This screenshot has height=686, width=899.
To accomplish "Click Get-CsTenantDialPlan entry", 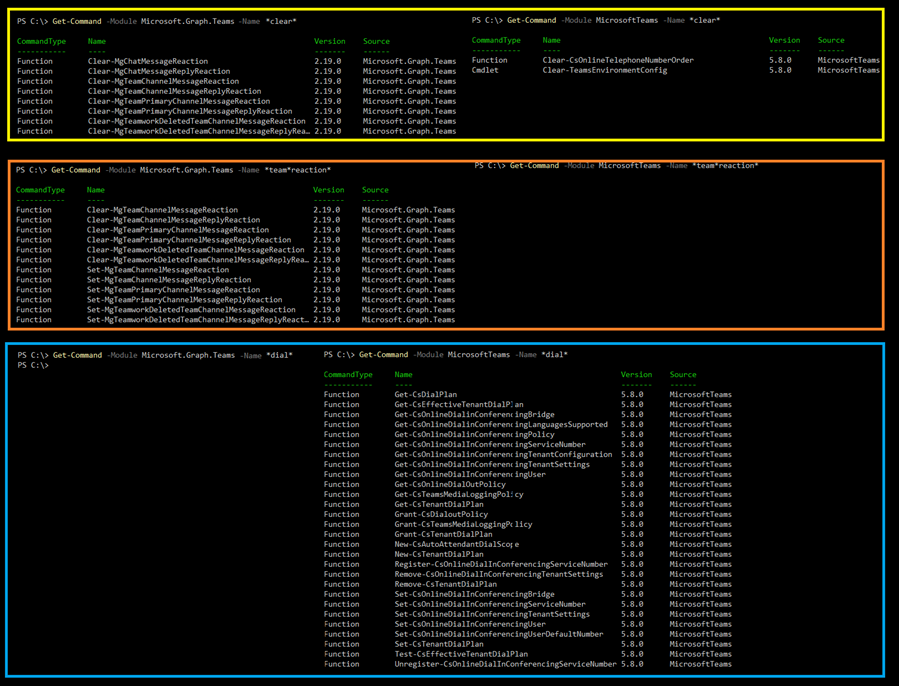I will [x=439, y=504].
